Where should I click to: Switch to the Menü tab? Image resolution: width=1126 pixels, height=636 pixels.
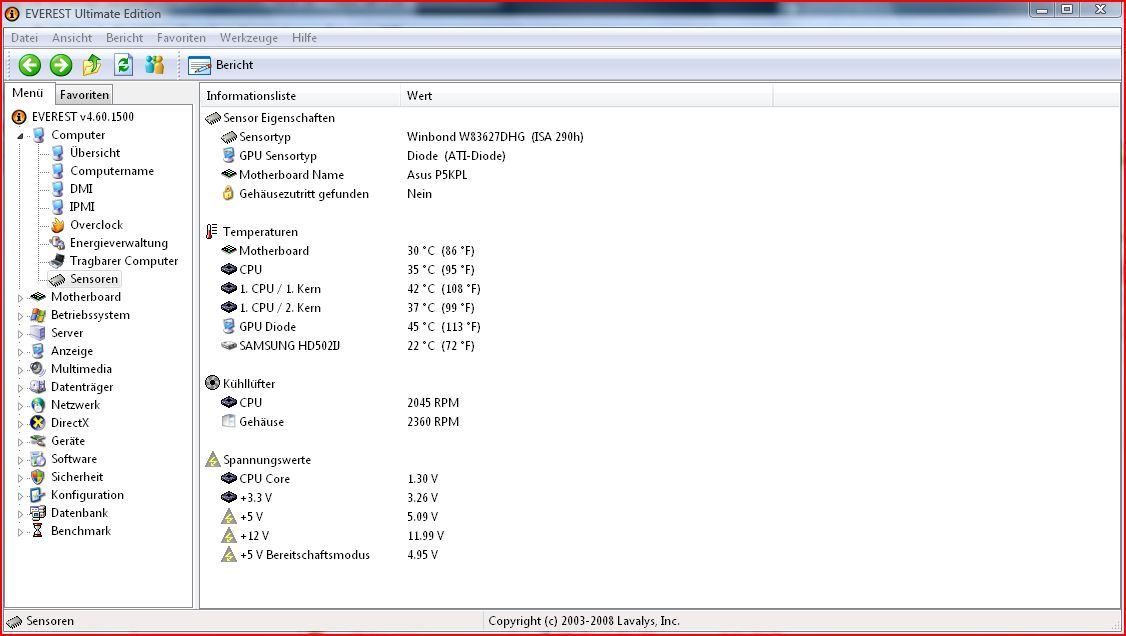tap(28, 93)
